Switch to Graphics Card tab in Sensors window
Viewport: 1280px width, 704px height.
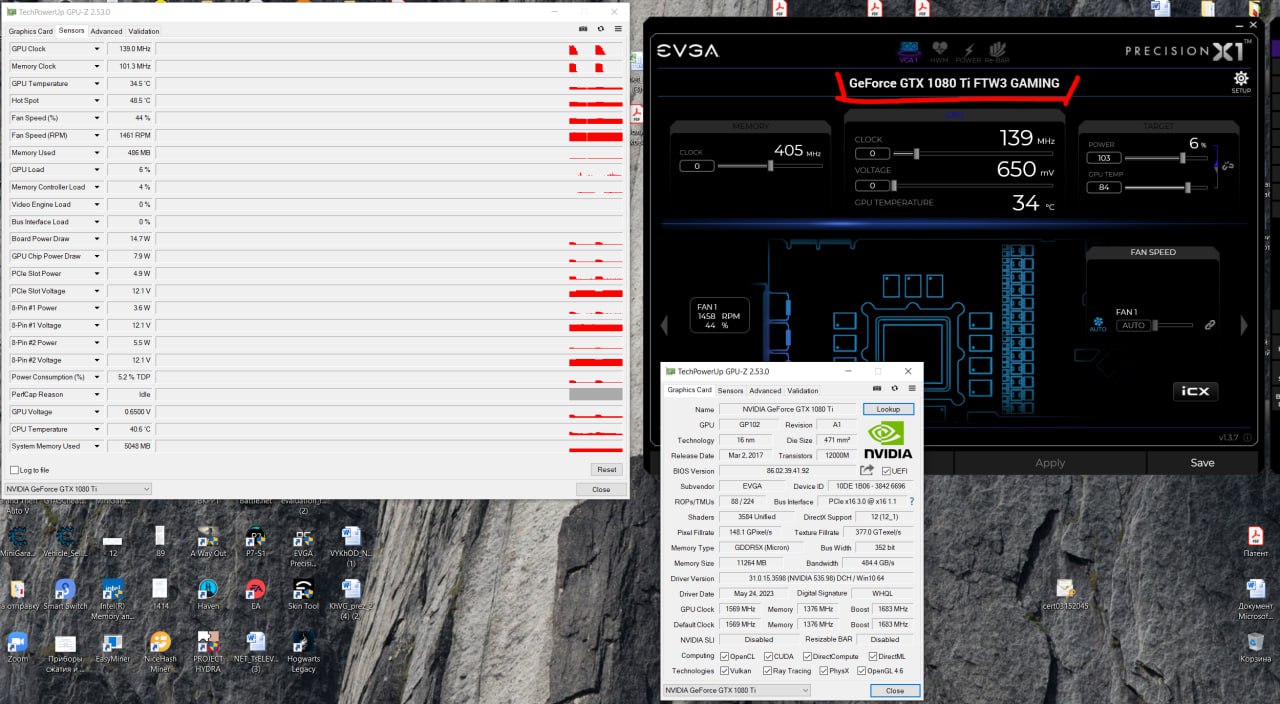coord(31,31)
